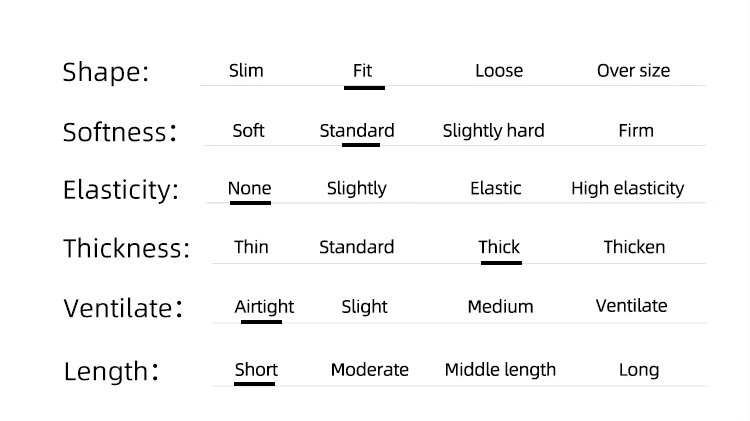Select Firm softness
The image size is (750, 421).
click(x=636, y=131)
